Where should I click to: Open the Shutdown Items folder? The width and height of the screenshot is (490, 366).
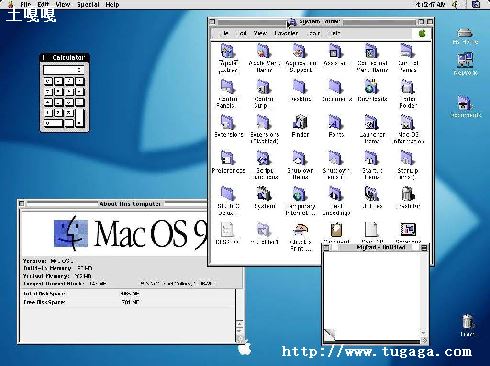click(300, 158)
